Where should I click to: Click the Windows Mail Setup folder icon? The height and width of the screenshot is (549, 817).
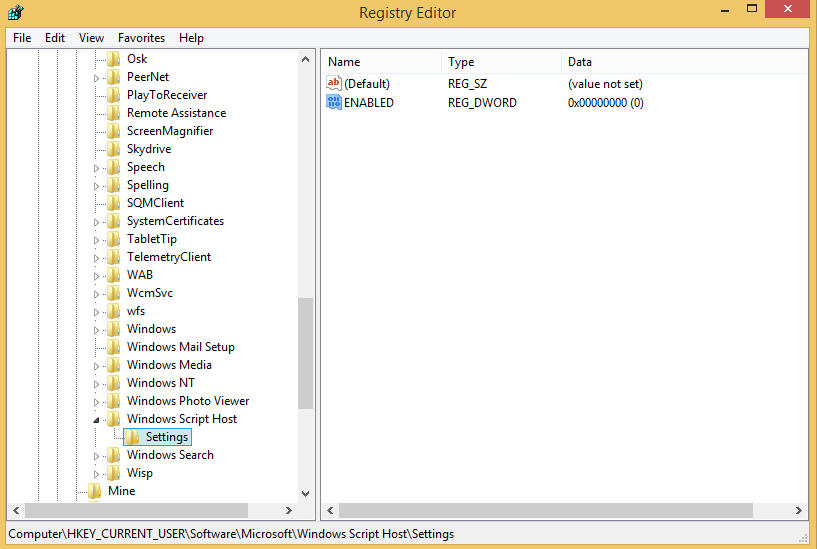click(x=114, y=347)
